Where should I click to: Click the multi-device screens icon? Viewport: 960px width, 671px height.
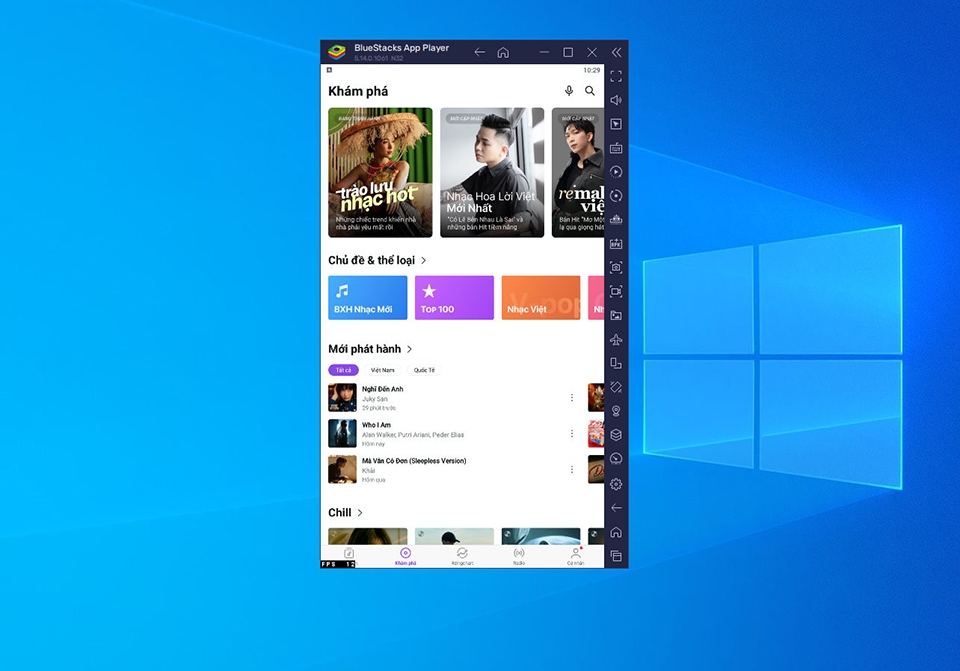pos(616,363)
